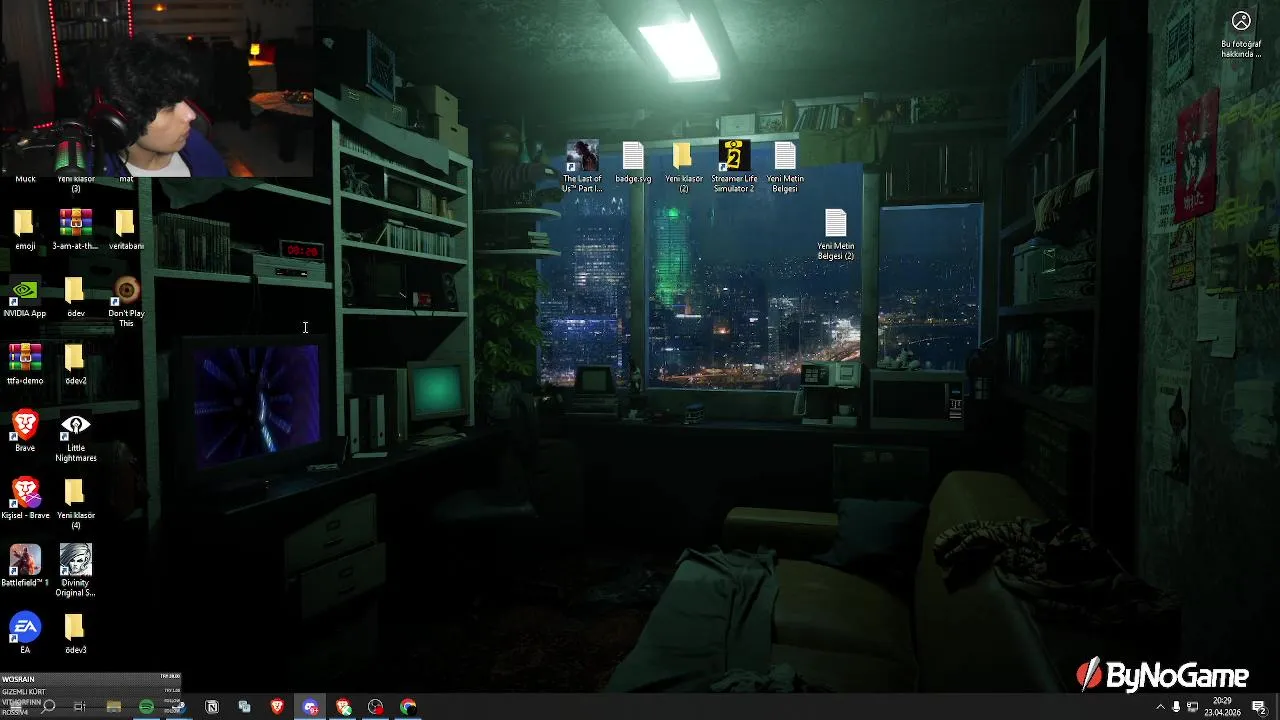Select The Last of Us Part I shortcut

point(582,166)
